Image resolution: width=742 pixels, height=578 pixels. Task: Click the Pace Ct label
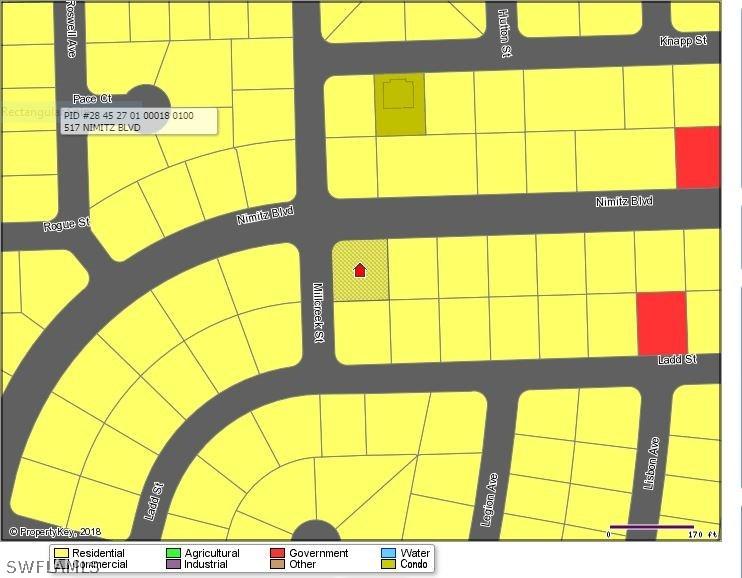pos(92,98)
